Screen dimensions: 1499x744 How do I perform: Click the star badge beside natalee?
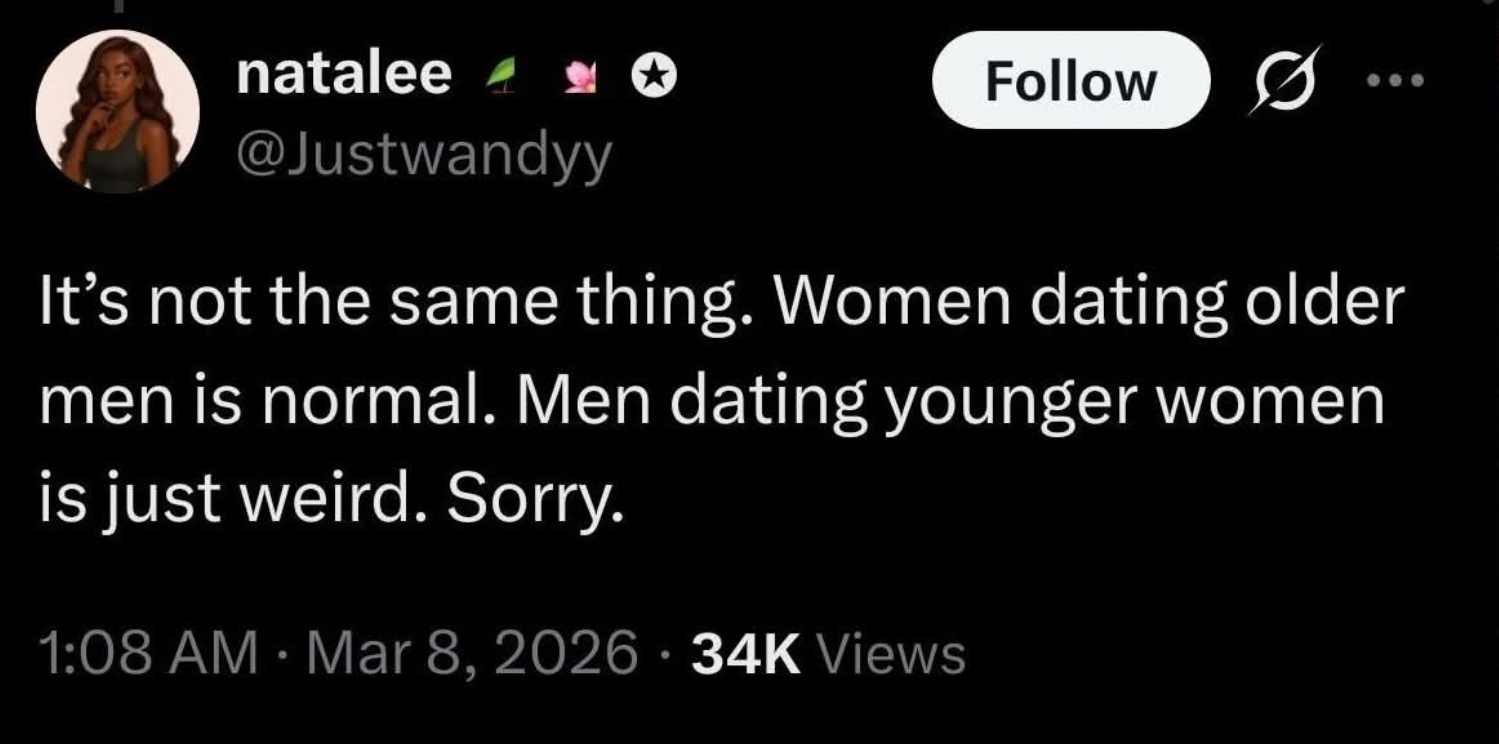tap(656, 77)
